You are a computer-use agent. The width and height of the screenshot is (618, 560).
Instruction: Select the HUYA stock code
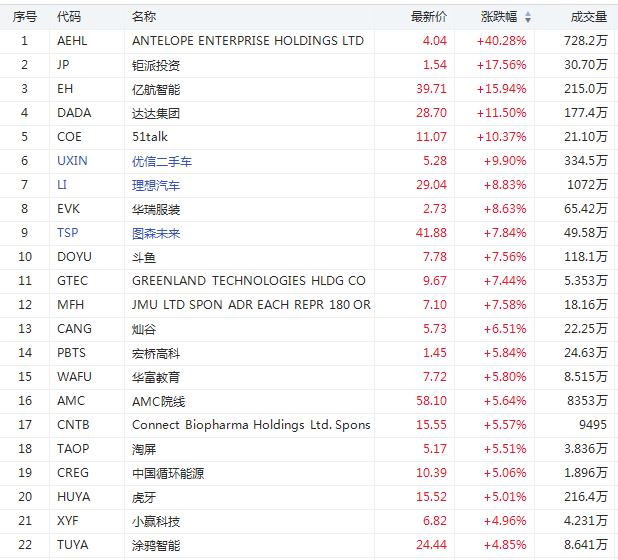click(74, 497)
